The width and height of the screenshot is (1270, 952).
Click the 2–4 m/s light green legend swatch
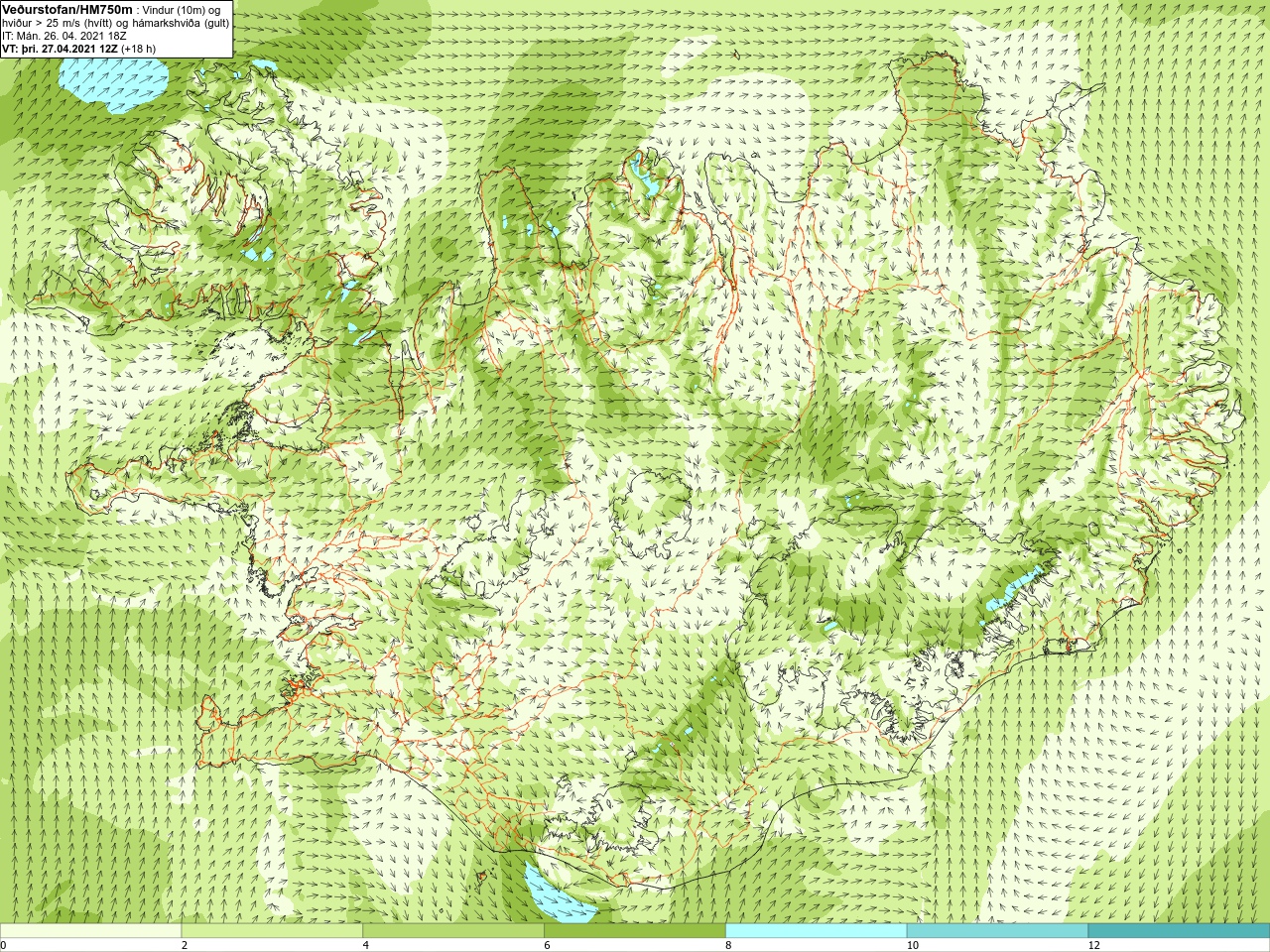[x=272, y=931]
